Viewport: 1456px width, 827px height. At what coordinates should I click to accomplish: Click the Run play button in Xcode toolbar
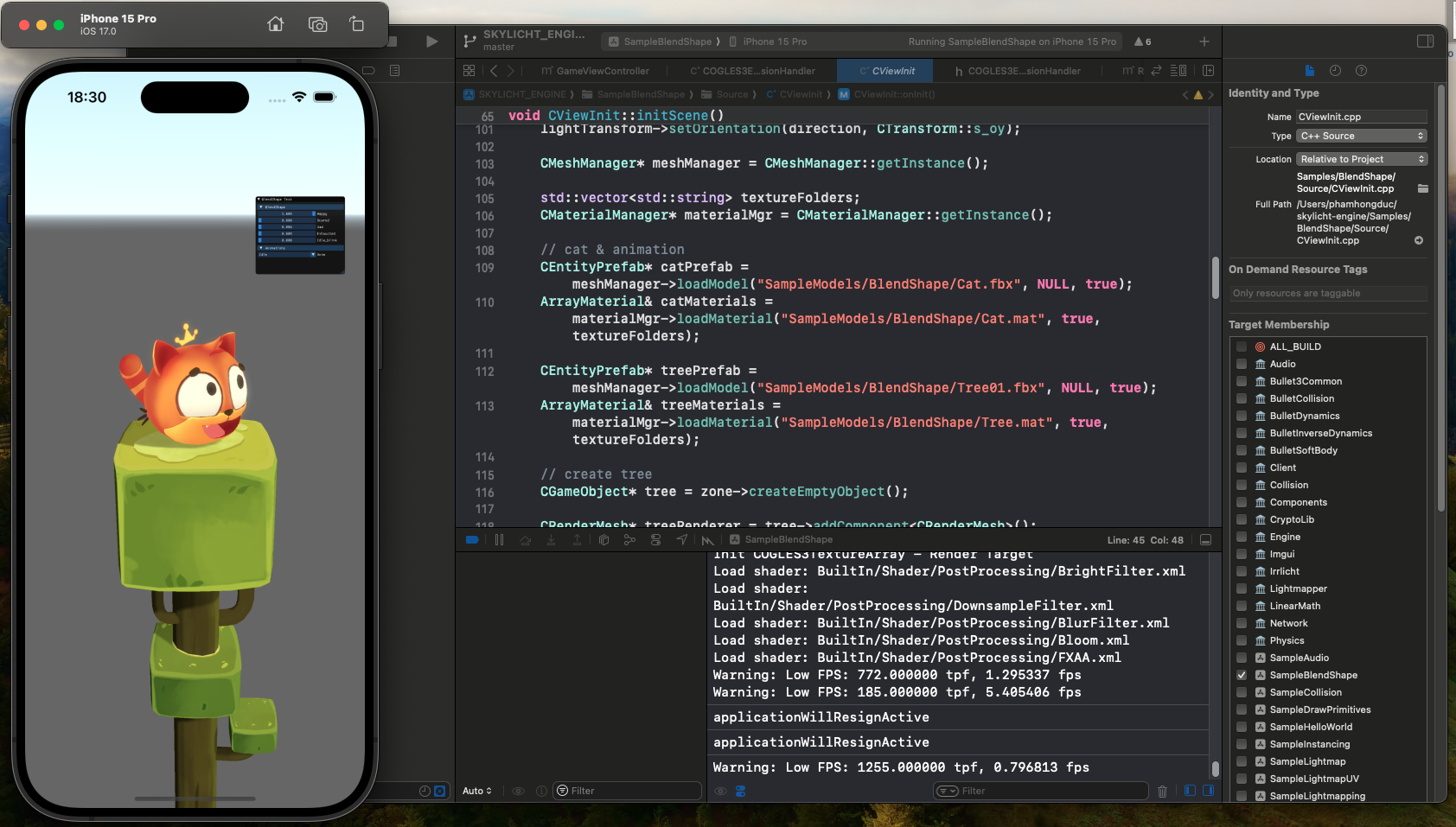[x=432, y=41]
